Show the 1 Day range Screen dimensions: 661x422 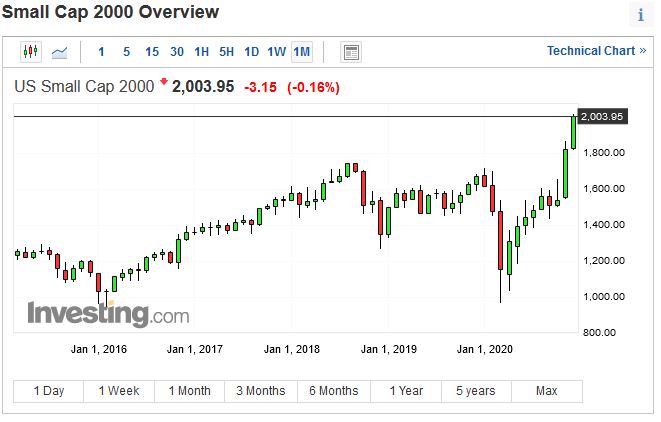(x=49, y=391)
